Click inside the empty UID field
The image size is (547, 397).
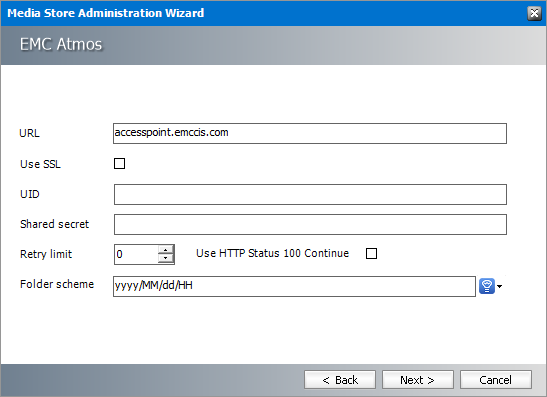click(x=310, y=194)
